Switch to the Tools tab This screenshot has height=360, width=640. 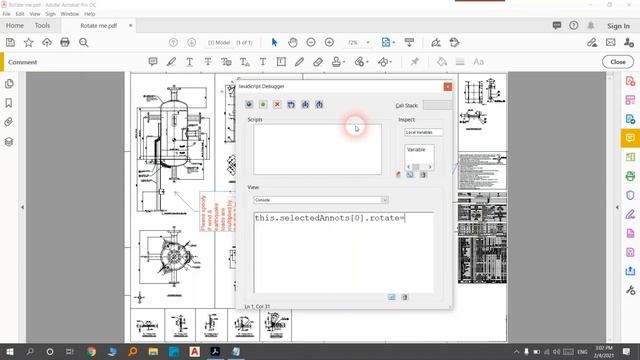[42, 25]
